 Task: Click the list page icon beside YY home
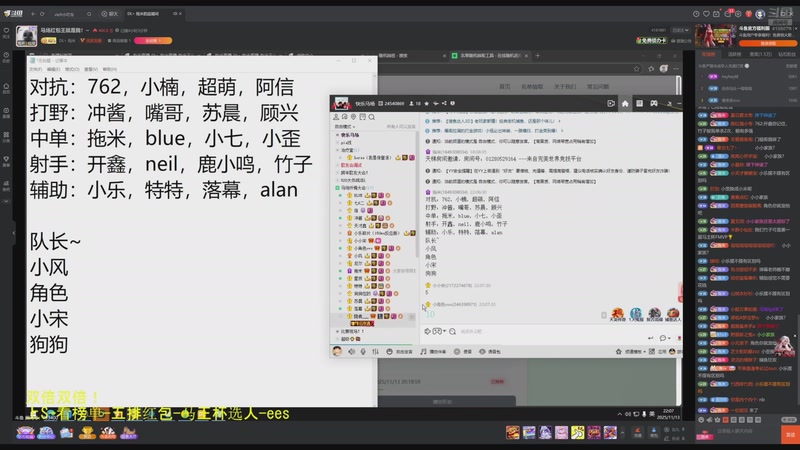click(639, 104)
